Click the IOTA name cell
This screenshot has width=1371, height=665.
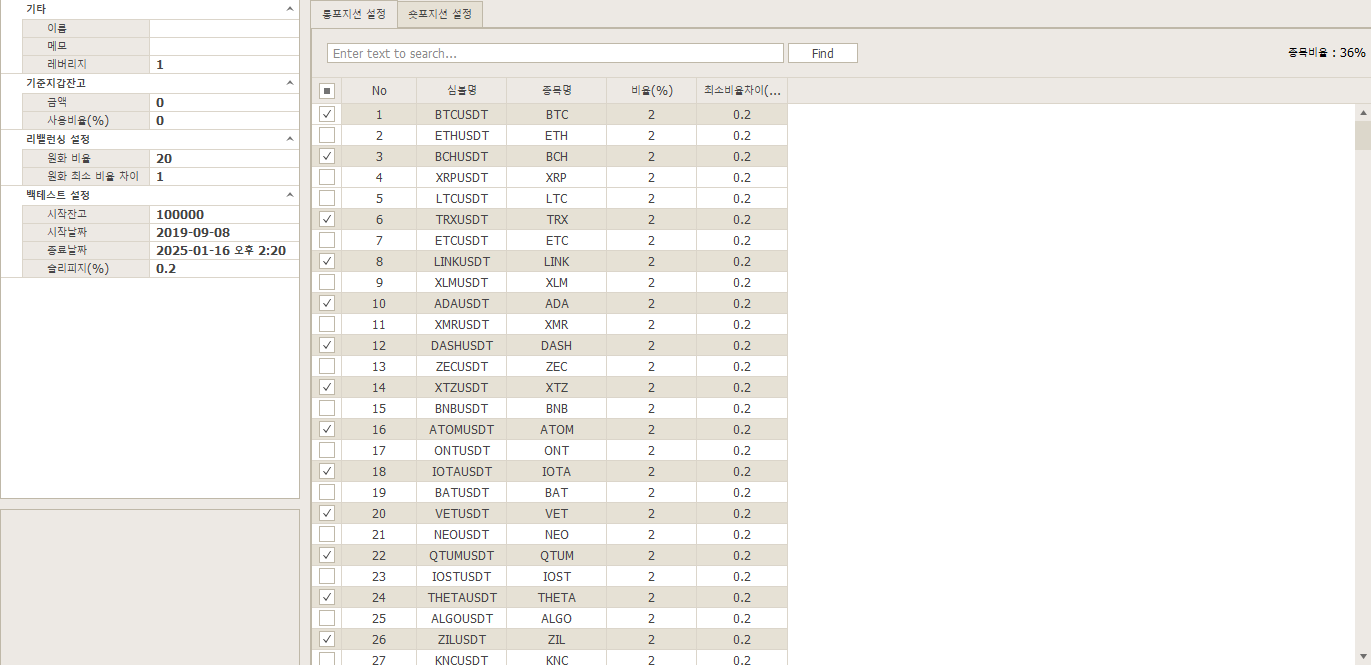pyautogui.click(x=557, y=471)
